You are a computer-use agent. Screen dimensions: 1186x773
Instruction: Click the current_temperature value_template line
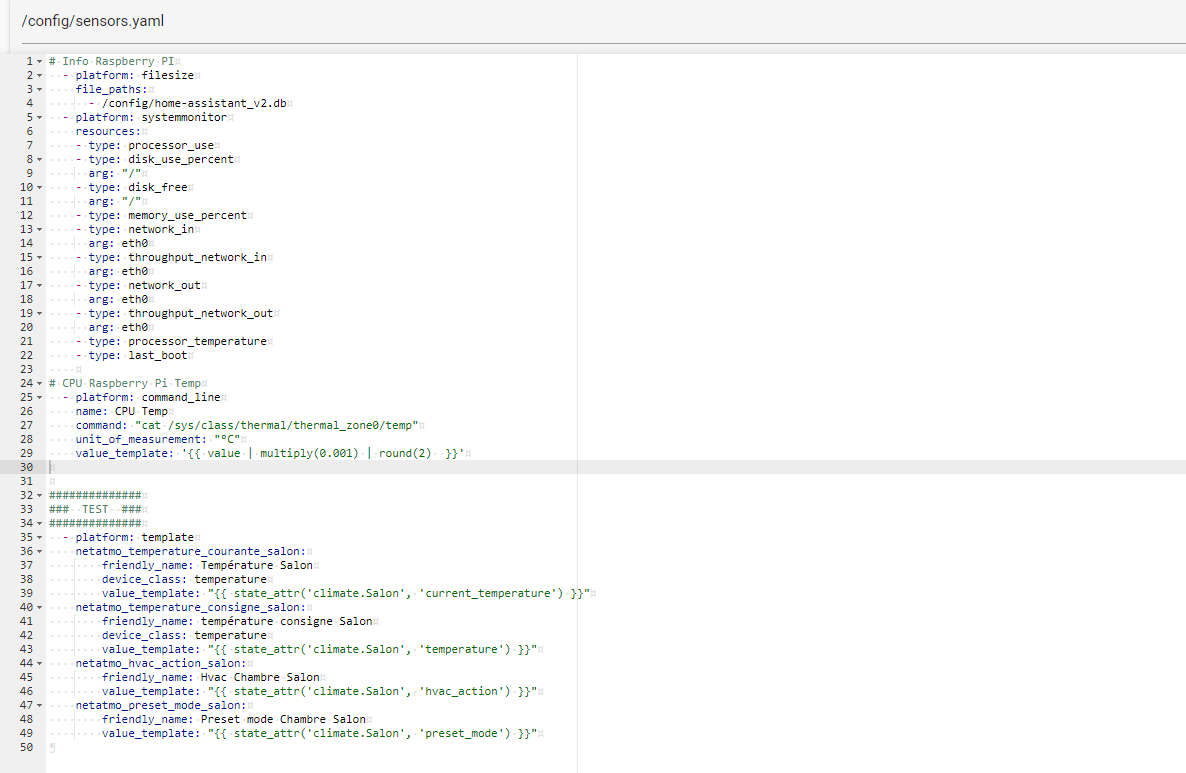(x=346, y=593)
